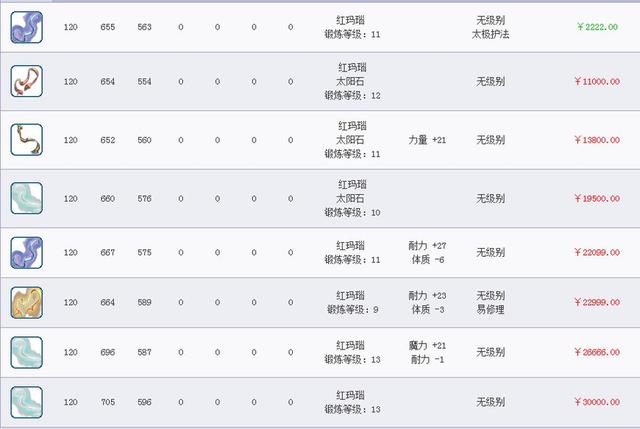Click the red item icon priced ¥11000.00
Image resolution: width=640 pixels, height=429 pixels.
[26, 81]
